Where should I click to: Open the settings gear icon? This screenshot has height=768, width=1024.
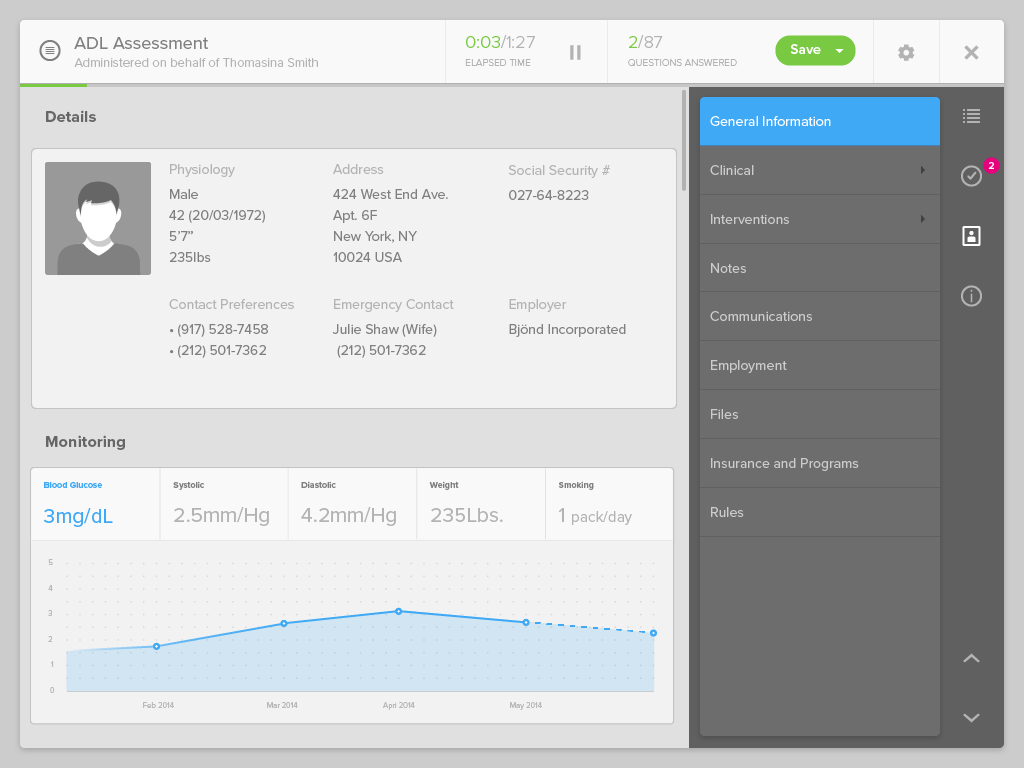coord(906,52)
